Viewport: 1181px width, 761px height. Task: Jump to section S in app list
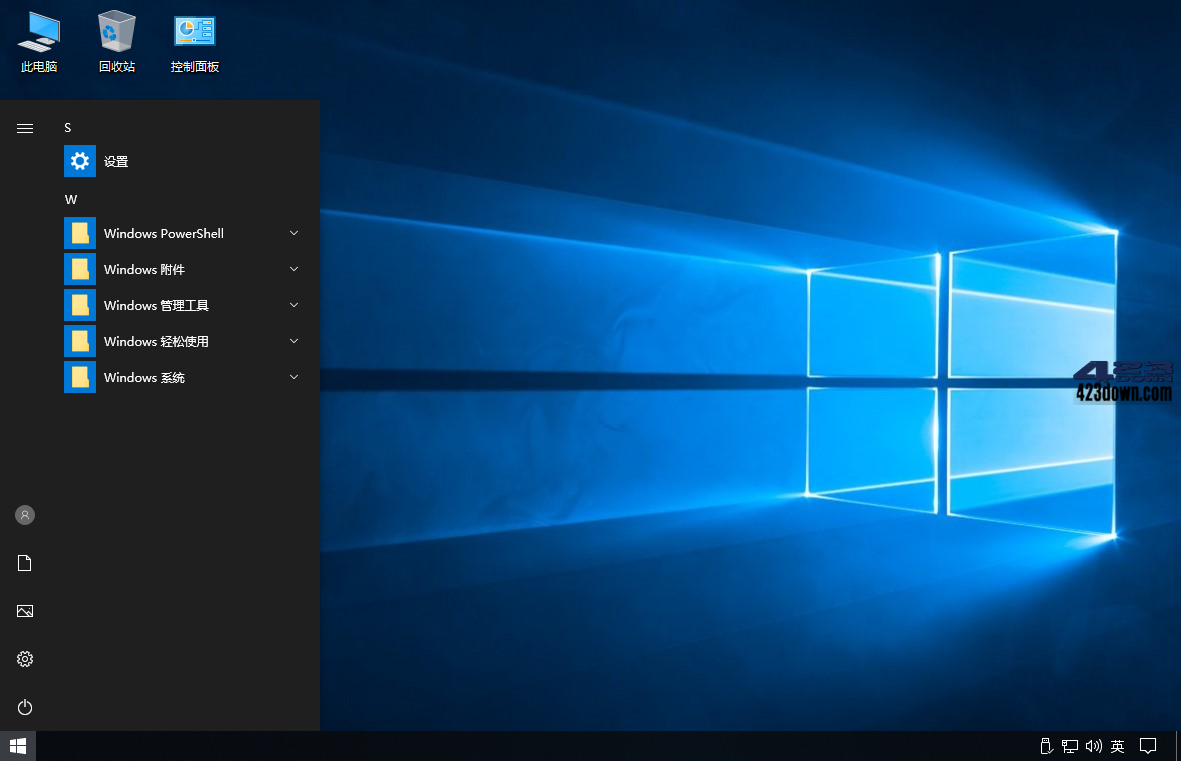pyautogui.click(x=67, y=127)
